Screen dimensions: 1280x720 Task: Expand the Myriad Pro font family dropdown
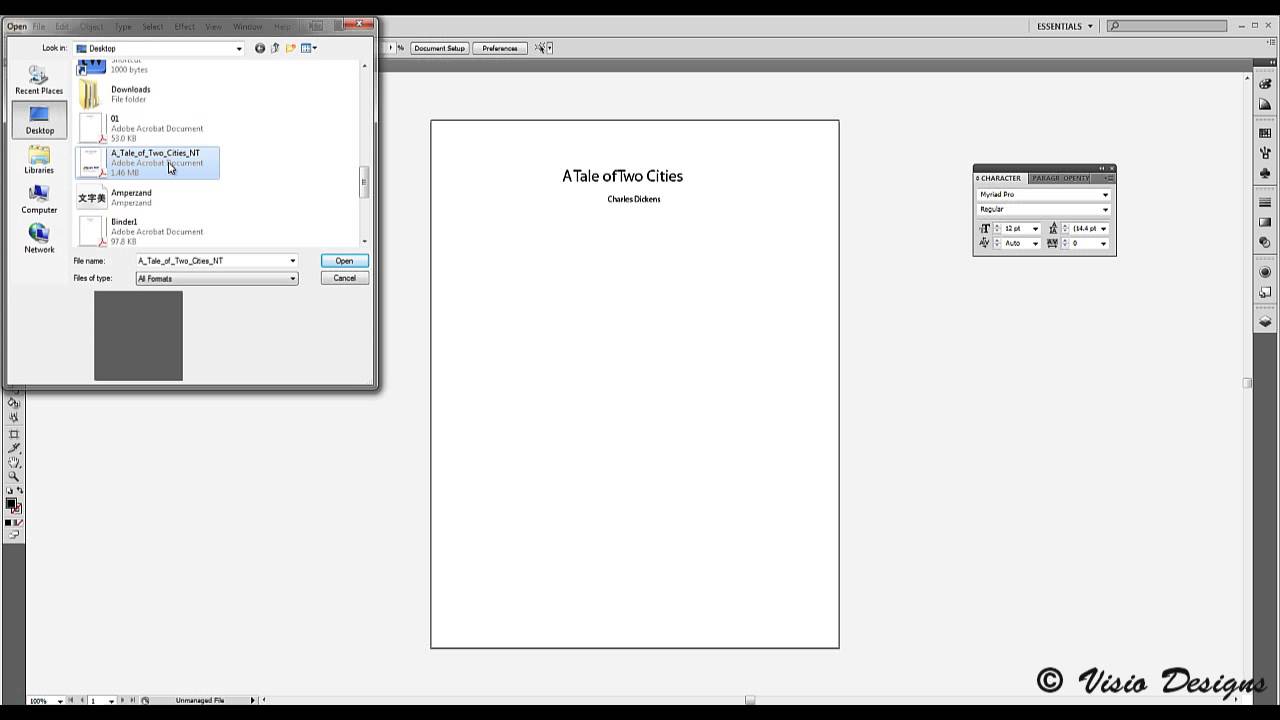[1105, 195]
